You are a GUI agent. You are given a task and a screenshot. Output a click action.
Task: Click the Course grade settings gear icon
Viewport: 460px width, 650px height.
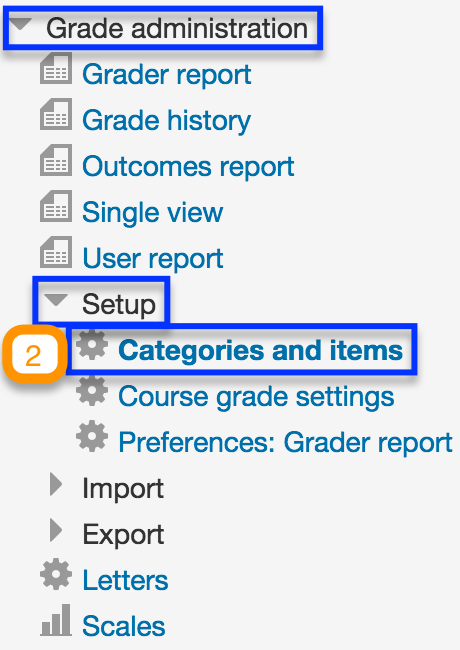92,390
